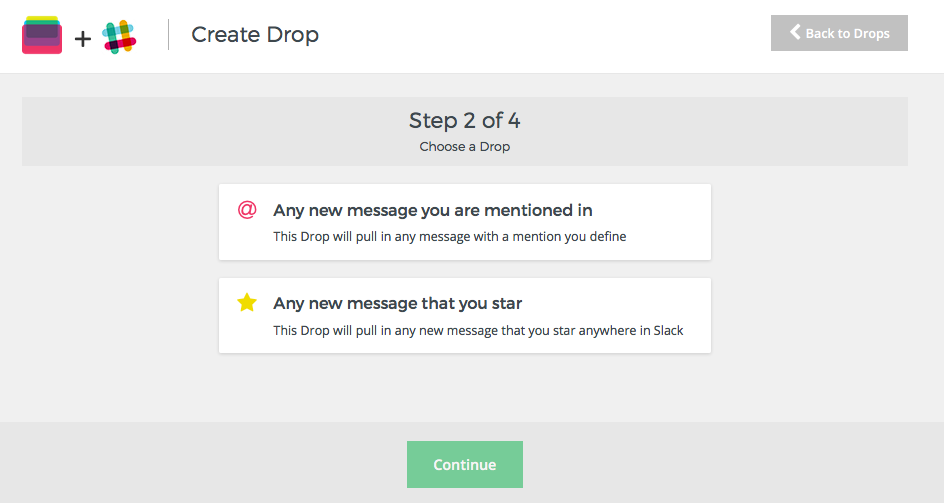Pick the mentions Drop option card
944x503 pixels.
[465, 222]
